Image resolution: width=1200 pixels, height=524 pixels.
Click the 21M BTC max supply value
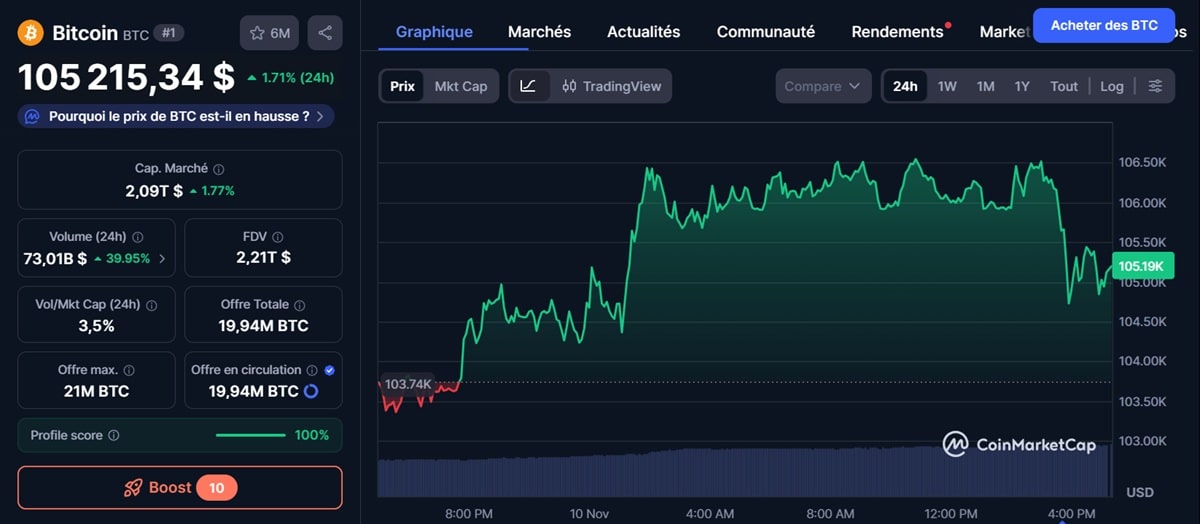coord(96,391)
